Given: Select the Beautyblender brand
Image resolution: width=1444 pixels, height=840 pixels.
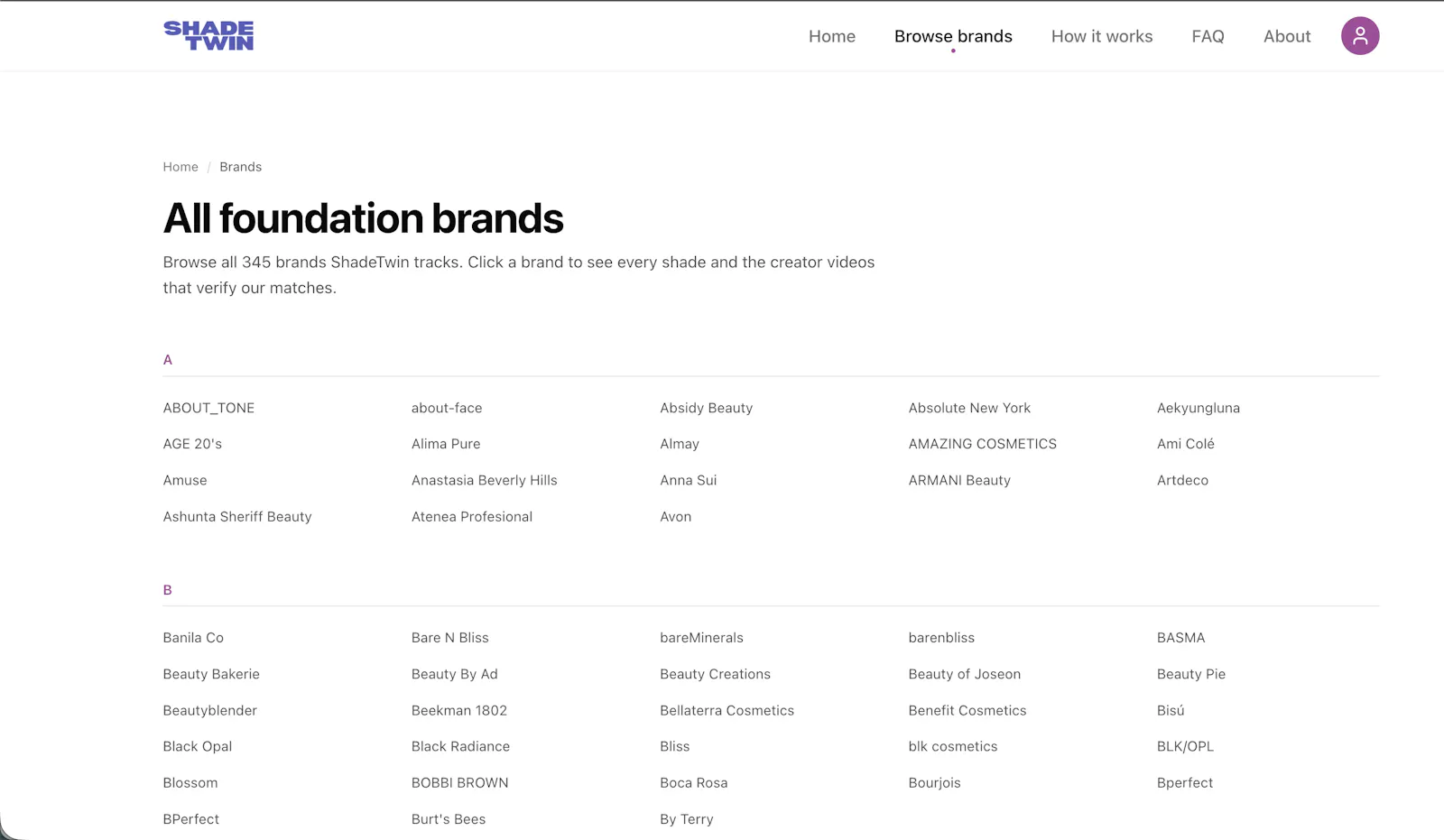Looking at the screenshot, I should [x=210, y=710].
